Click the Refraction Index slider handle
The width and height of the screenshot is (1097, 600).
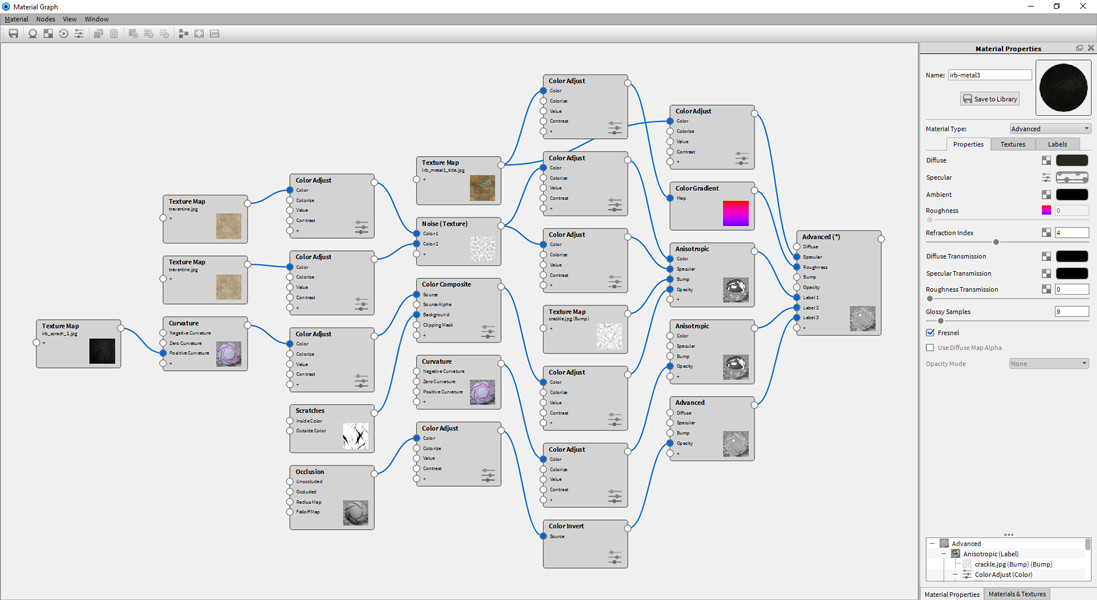coord(996,242)
